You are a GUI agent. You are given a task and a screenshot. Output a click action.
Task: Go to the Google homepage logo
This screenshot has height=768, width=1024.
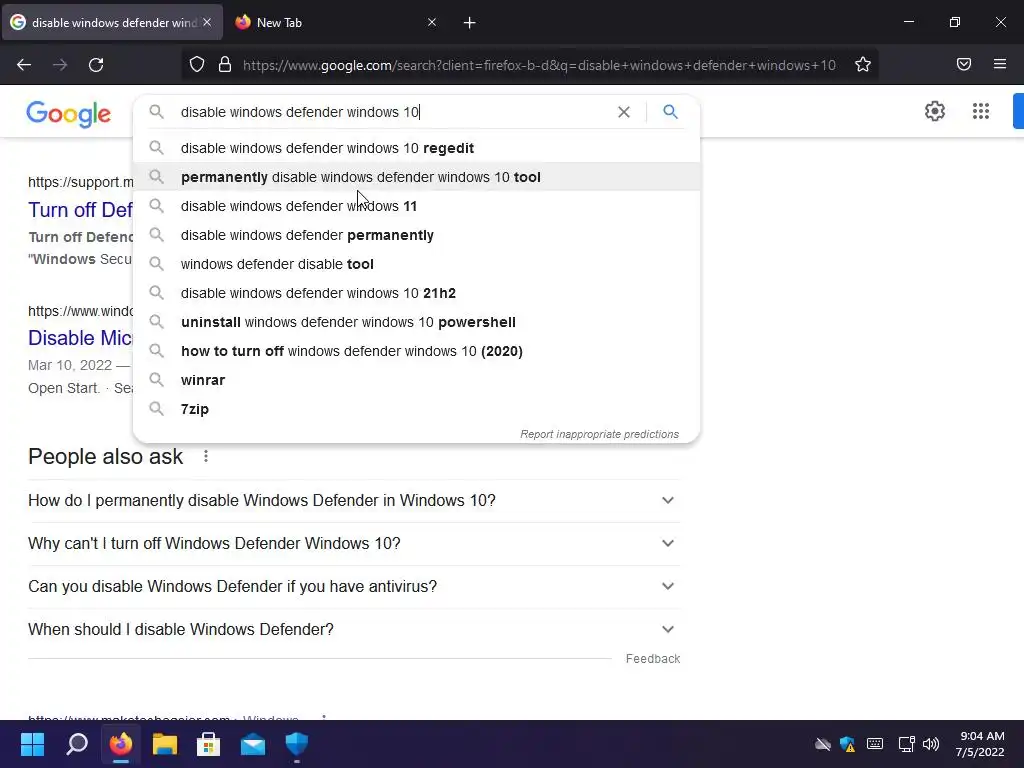69,114
